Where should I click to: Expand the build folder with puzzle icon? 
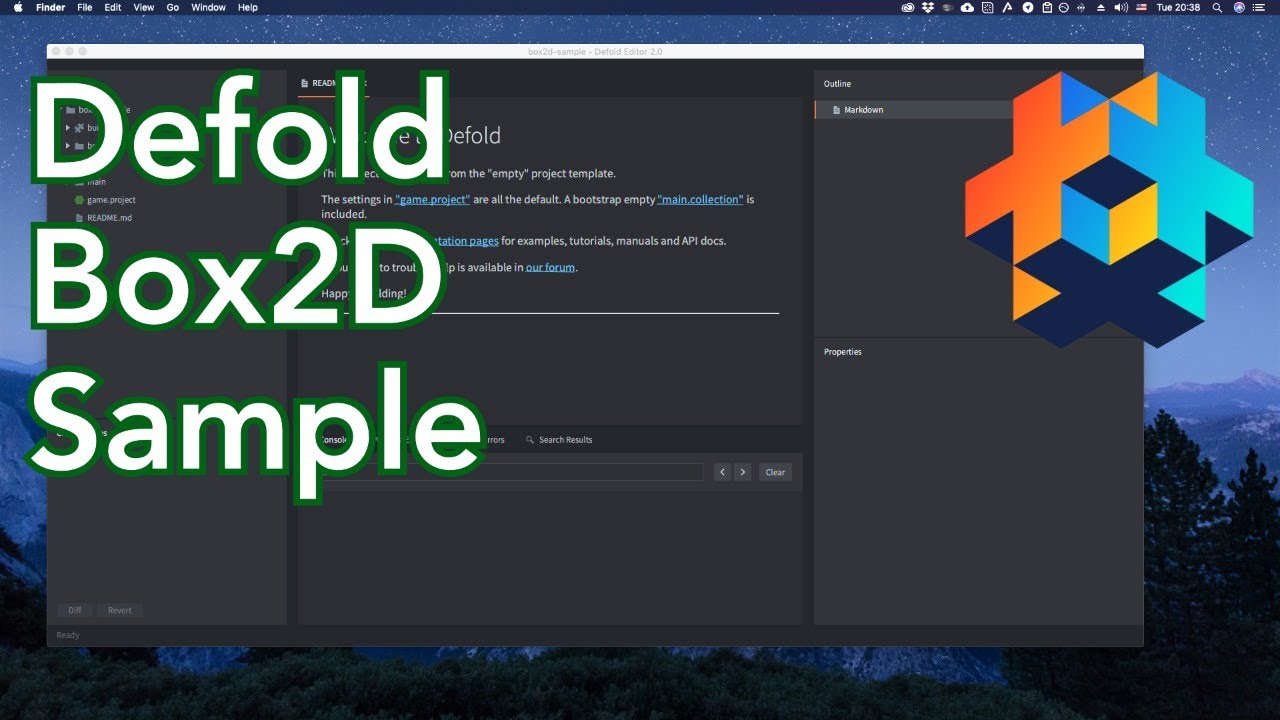click(x=68, y=128)
